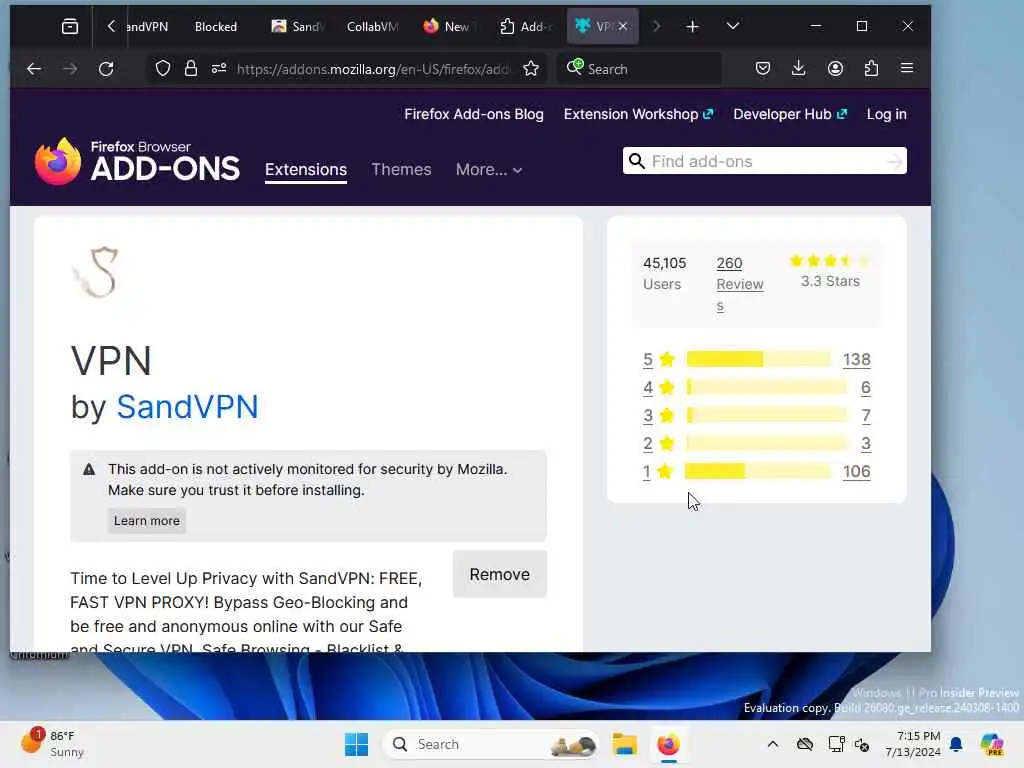The width and height of the screenshot is (1024, 768).
Task: Open the Firefox account icon
Action: point(835,69)
